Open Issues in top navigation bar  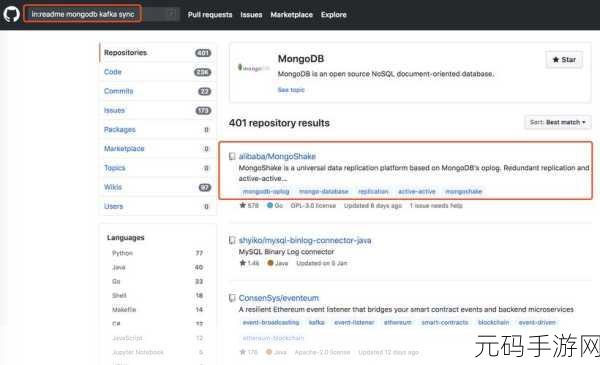(x=251, y=15)
